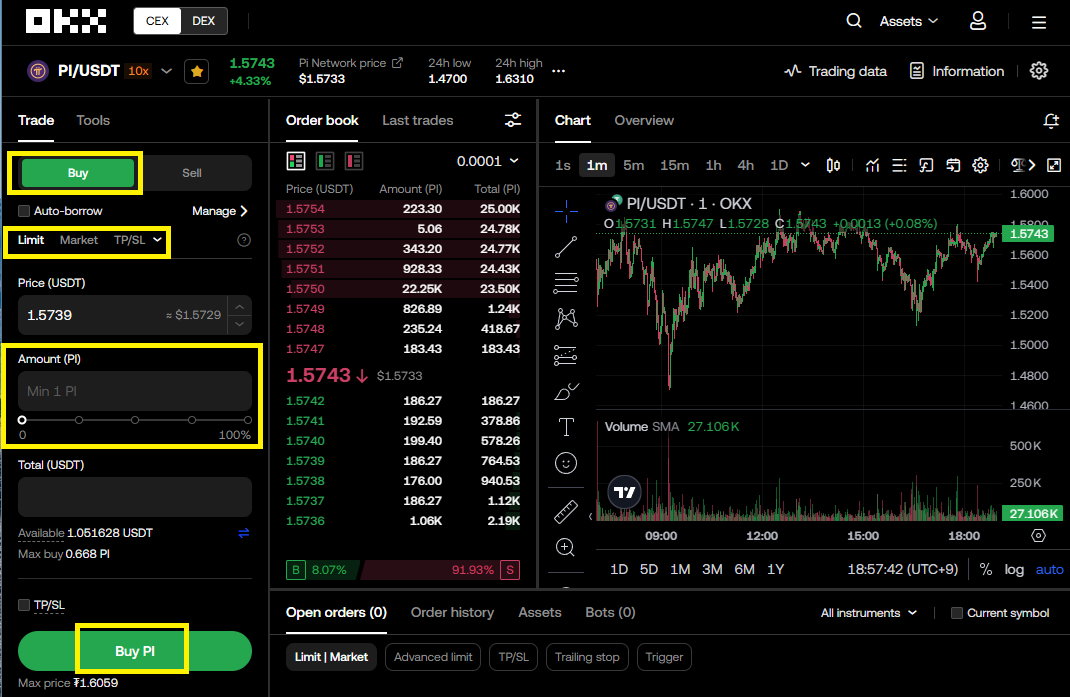Enable the TP/SL checkbox
Viewport: 1070px width, 697px height.
pyautogui.click(x=24, y=605)
